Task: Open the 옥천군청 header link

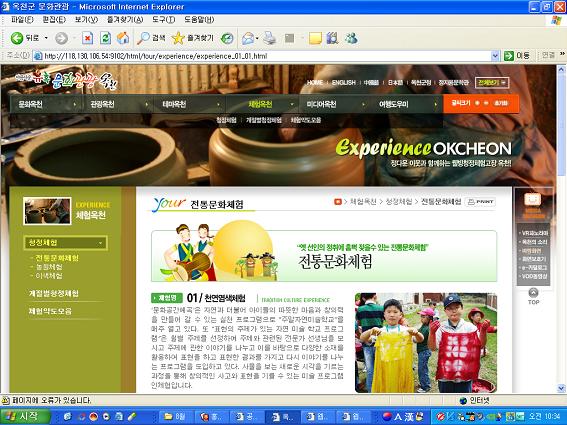Action: (x=421, y=82)
